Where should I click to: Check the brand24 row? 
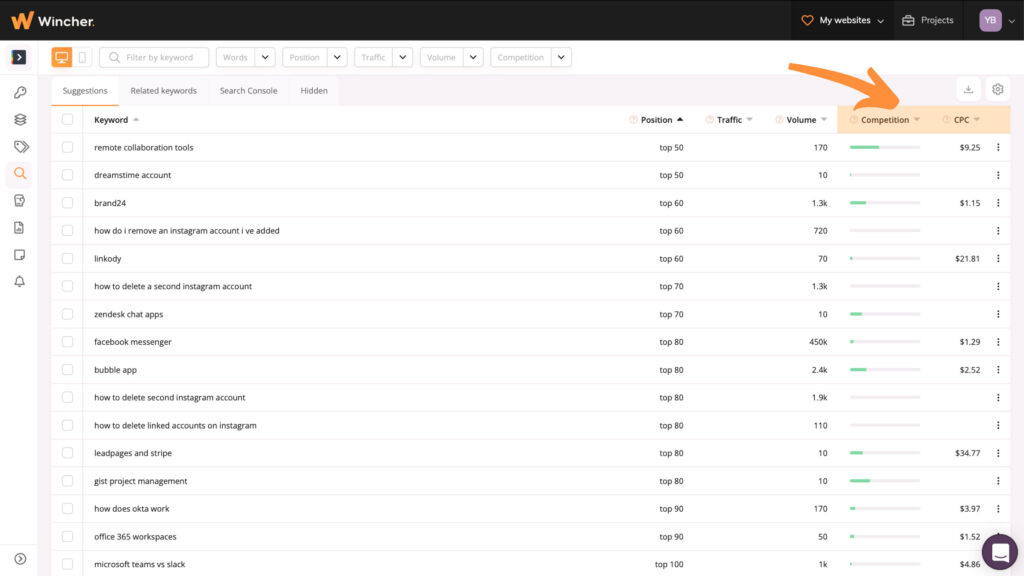67,203
